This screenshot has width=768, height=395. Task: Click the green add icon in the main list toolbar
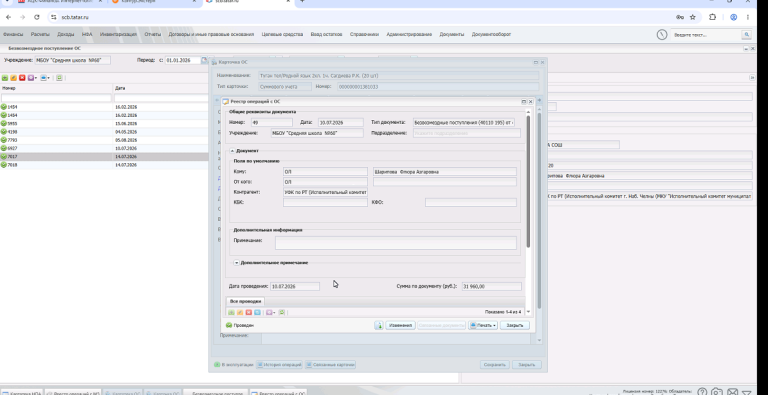pyautogui.click(x=5, y=78)
